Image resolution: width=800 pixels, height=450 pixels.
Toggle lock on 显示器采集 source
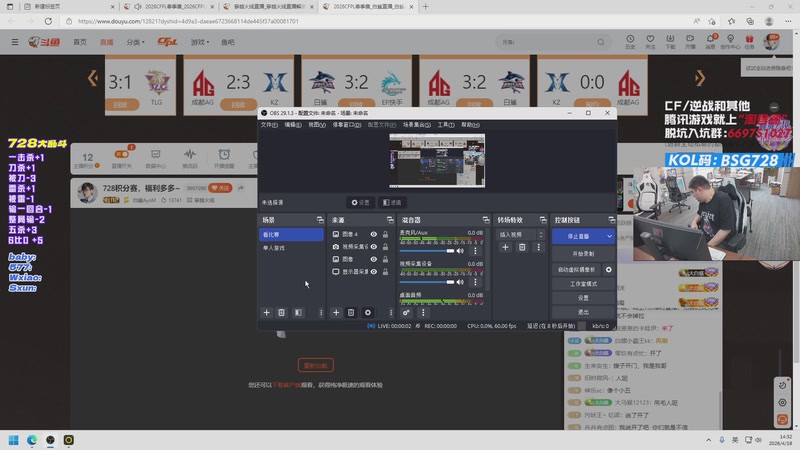(x=385, y=272)
